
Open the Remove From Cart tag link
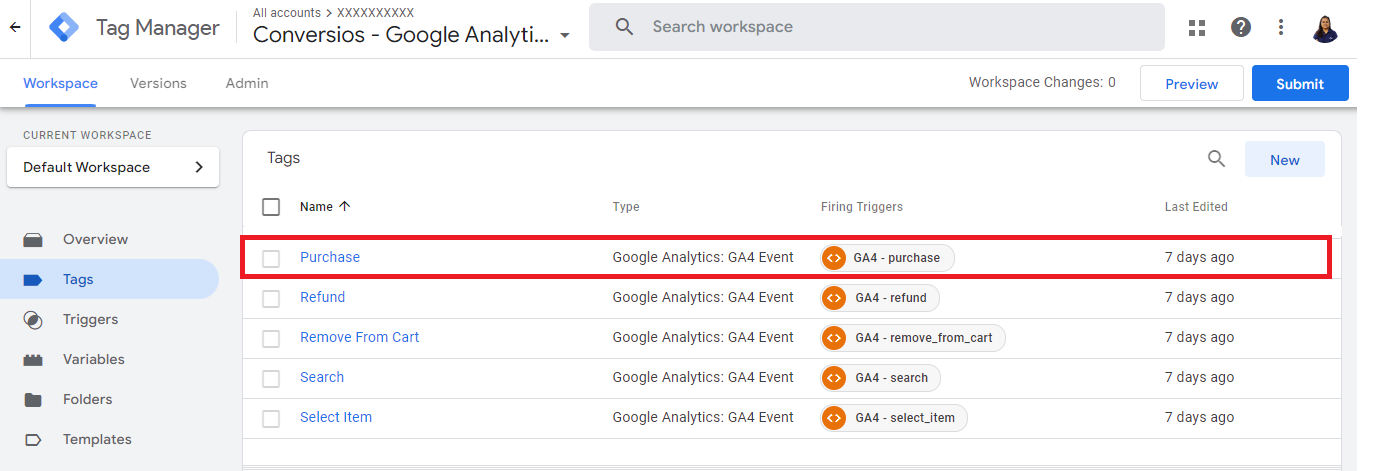coord(360,337)
